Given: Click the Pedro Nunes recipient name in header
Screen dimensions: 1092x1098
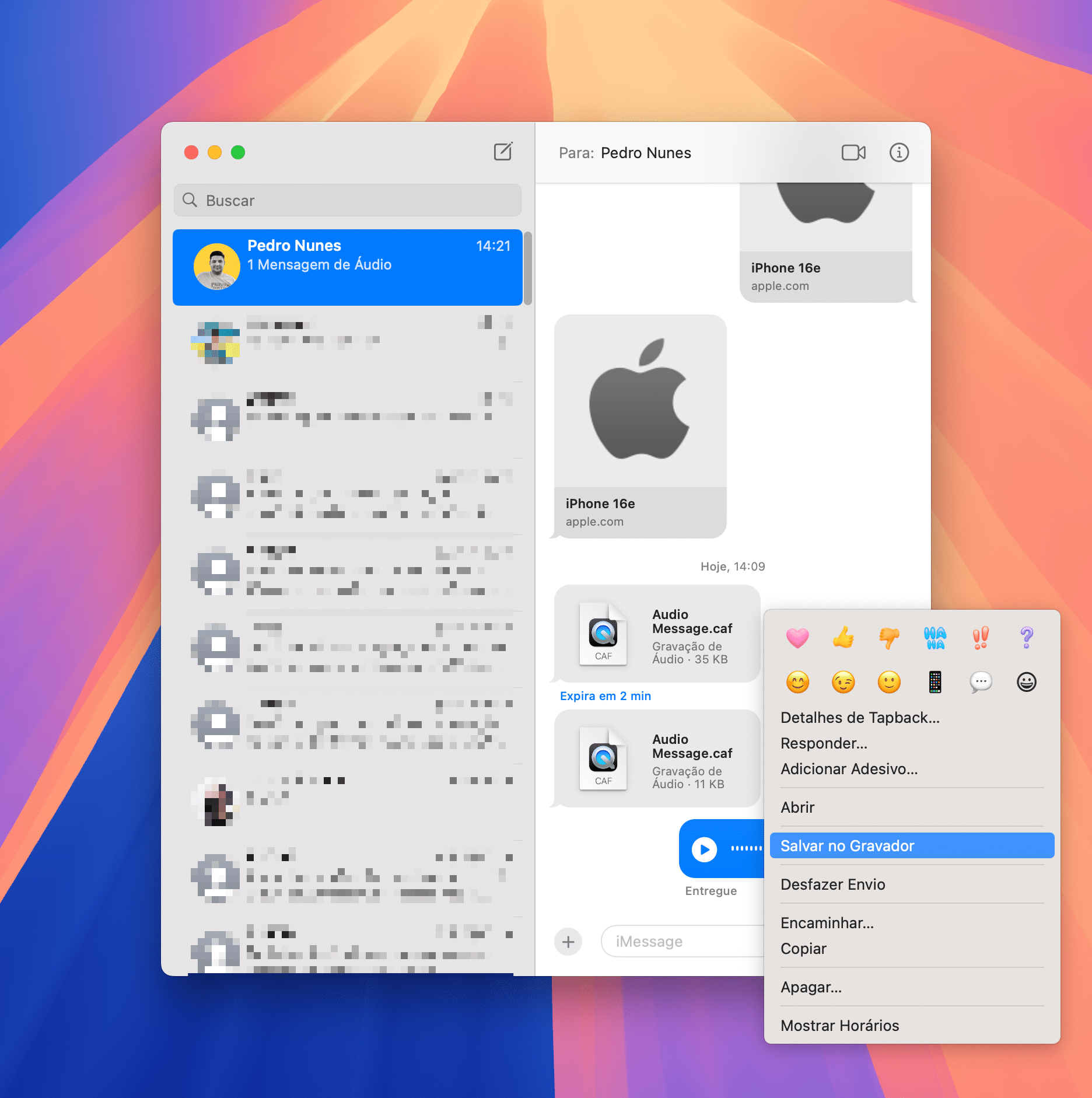Looking at the screenshot, I should tap(646, 153).
